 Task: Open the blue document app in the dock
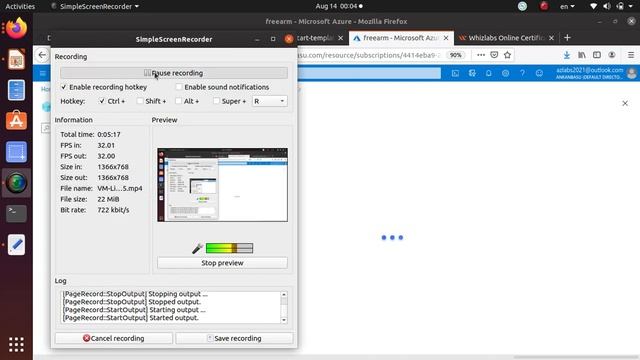coord(16,90)
